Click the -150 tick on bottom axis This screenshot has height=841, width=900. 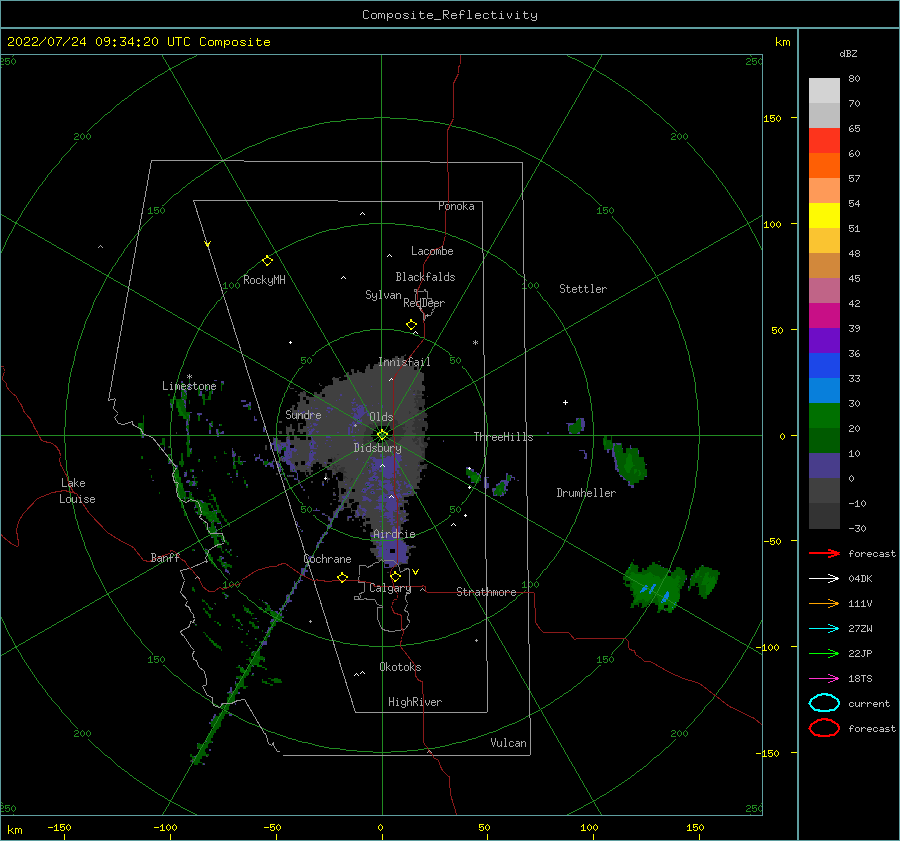(x=59, y=827)
